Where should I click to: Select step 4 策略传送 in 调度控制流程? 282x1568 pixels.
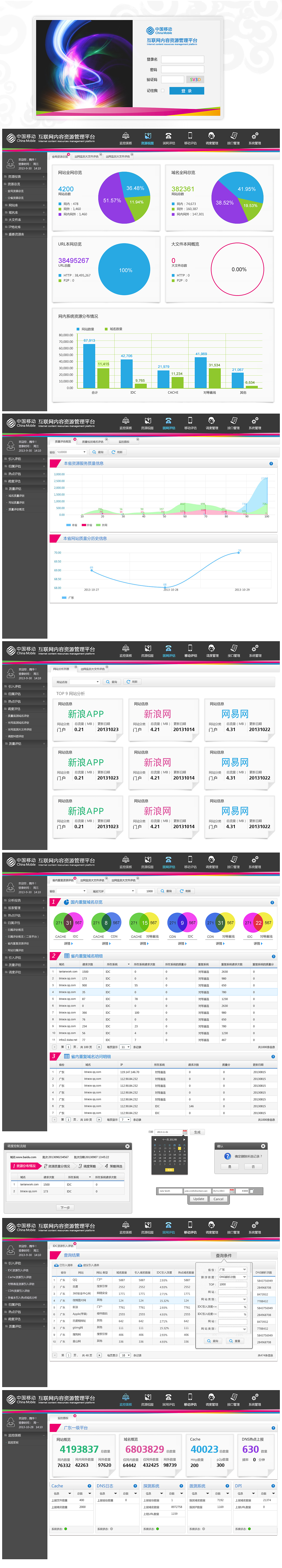click(113, 1166)
